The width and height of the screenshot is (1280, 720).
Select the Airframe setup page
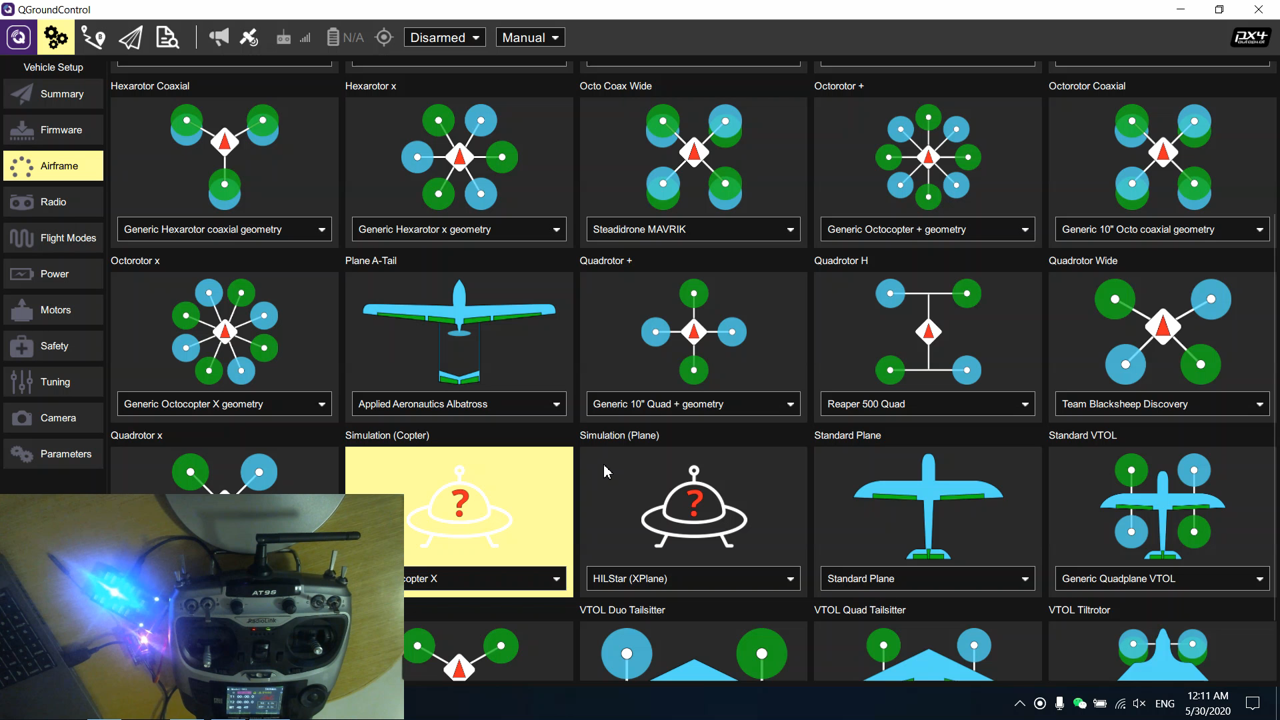[x=53, y=166]
